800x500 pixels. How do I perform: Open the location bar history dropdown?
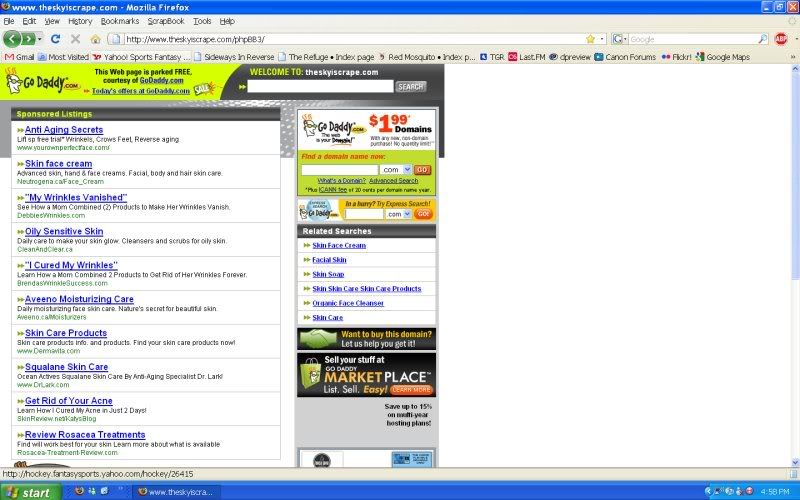point(602,39)
